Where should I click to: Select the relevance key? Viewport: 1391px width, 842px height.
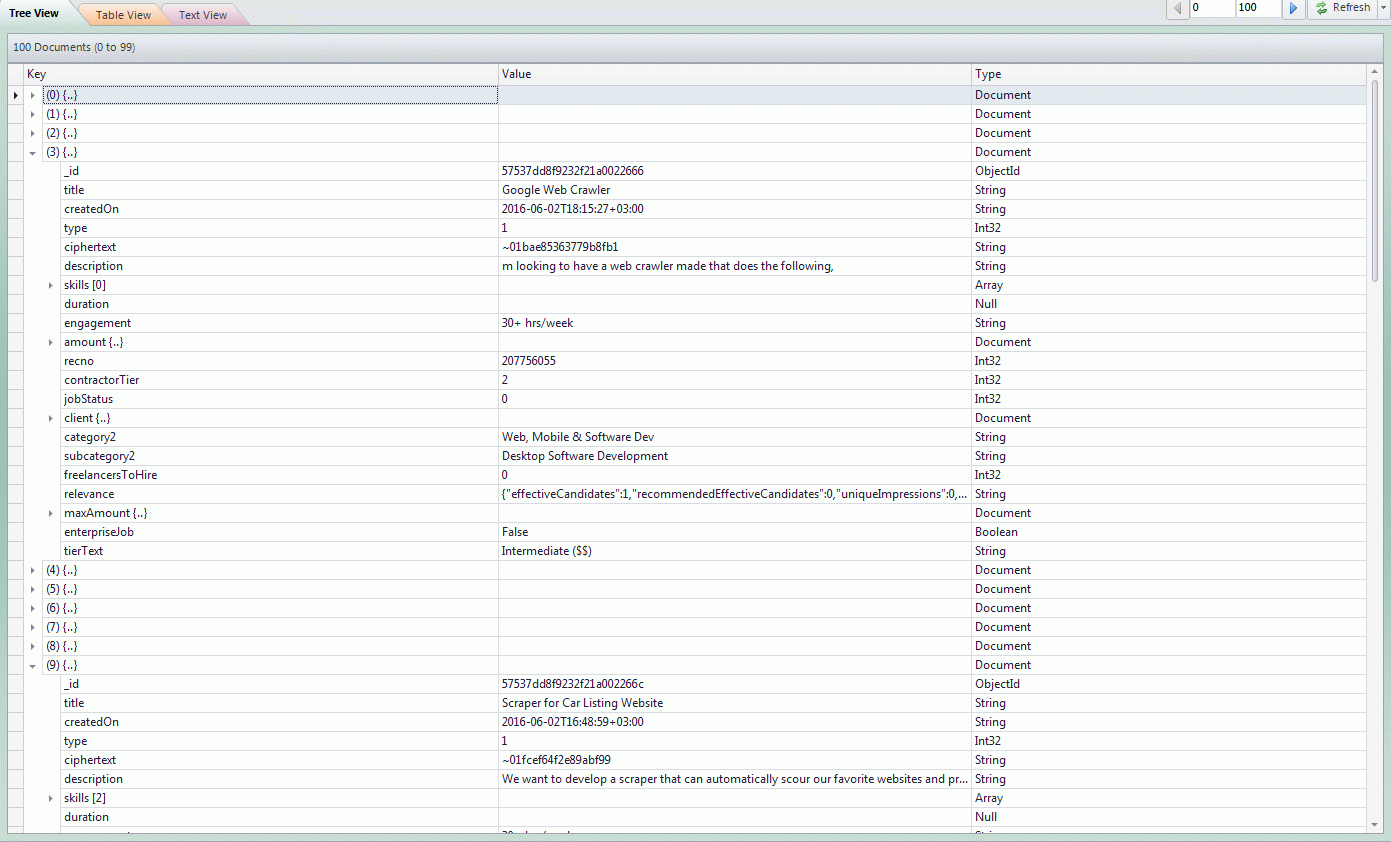pos(89,494)
